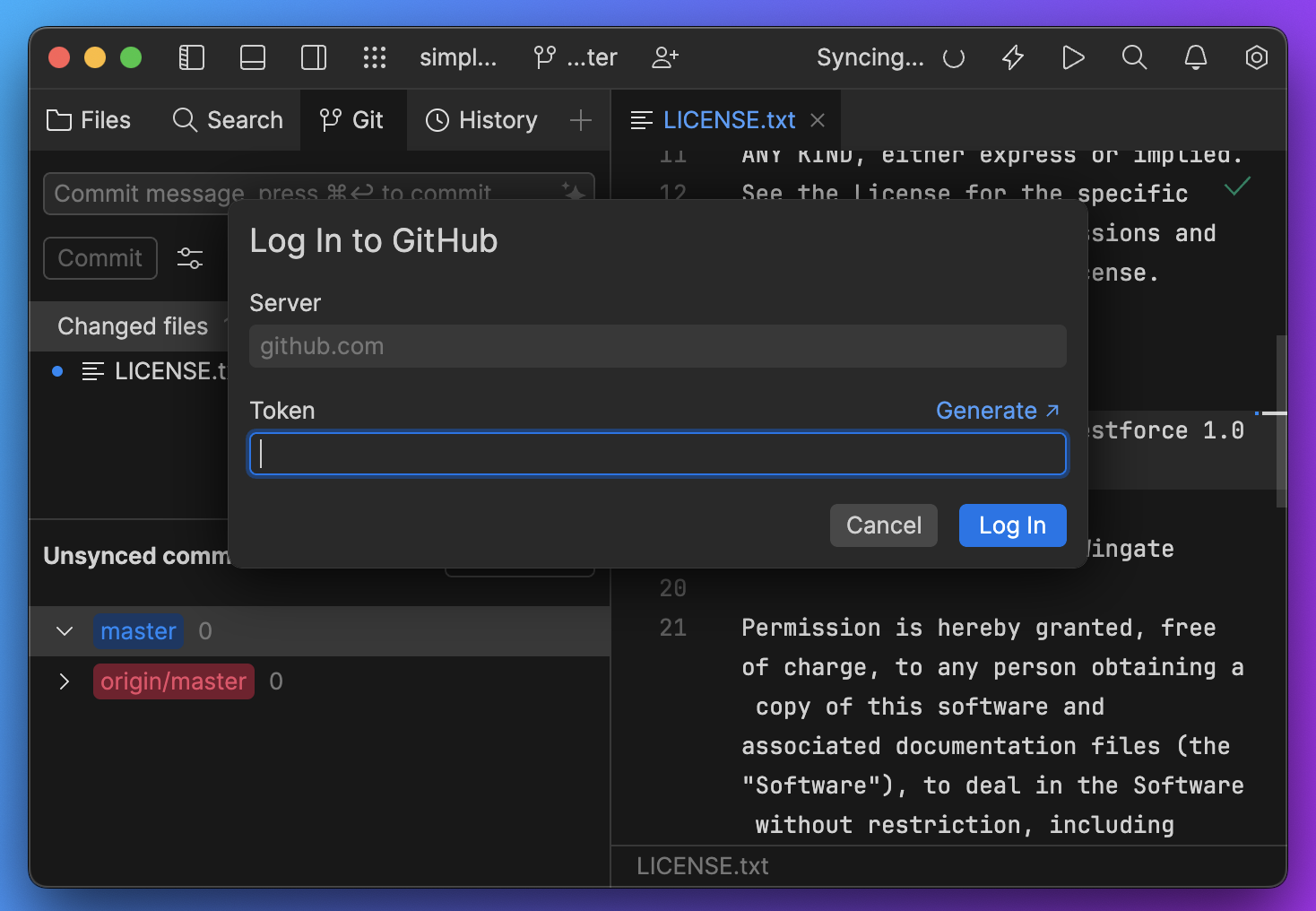The image size is (1316, 911).
Task: Add a new panel tab with plus icon
Action: point(581,120)
